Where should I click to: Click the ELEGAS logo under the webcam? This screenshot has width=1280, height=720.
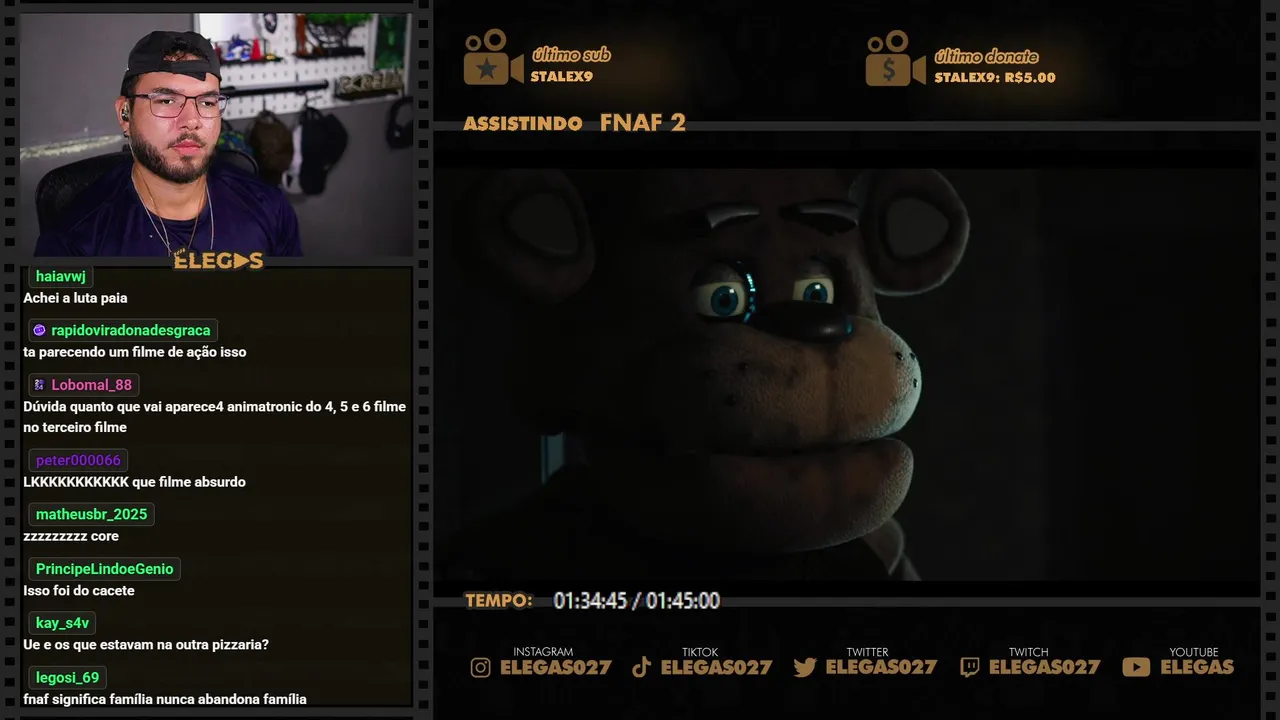coord(218,261)
